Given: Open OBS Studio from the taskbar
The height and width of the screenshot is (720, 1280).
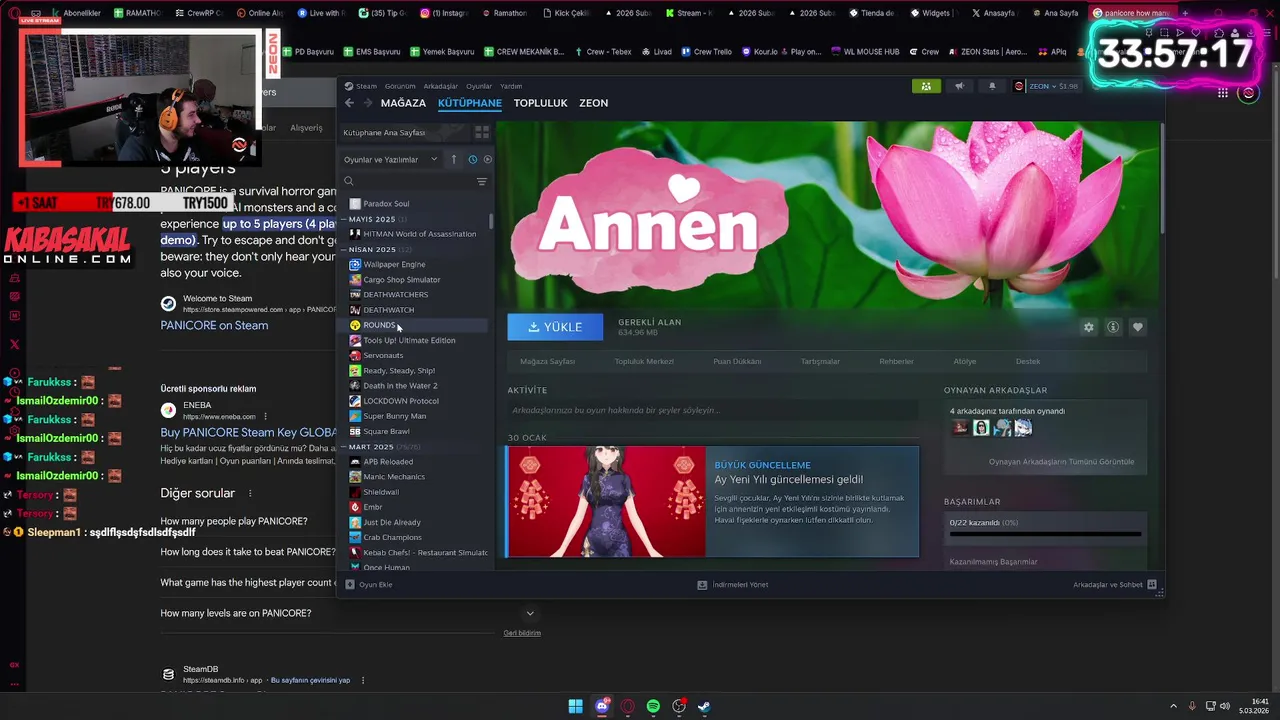Looking at the screenshot, I should pyautogui.click(x=679, y=706).
